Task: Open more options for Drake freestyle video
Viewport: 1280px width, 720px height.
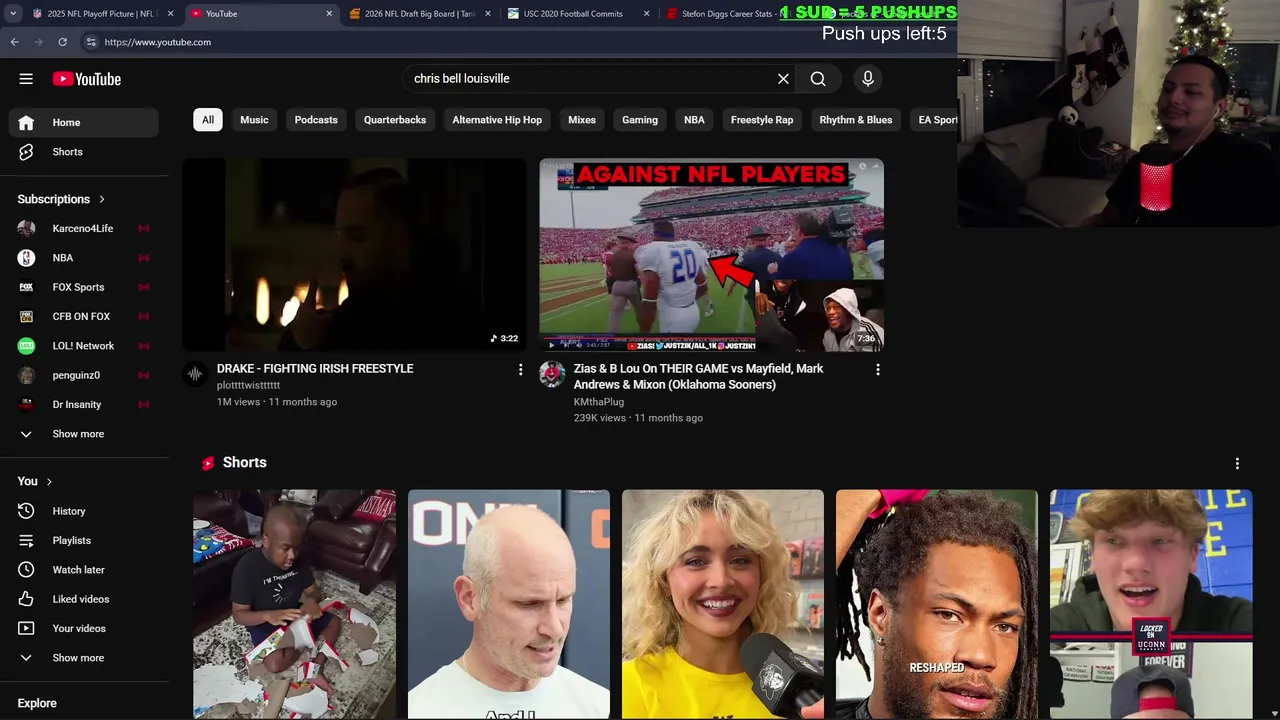Action: [520, 370]
